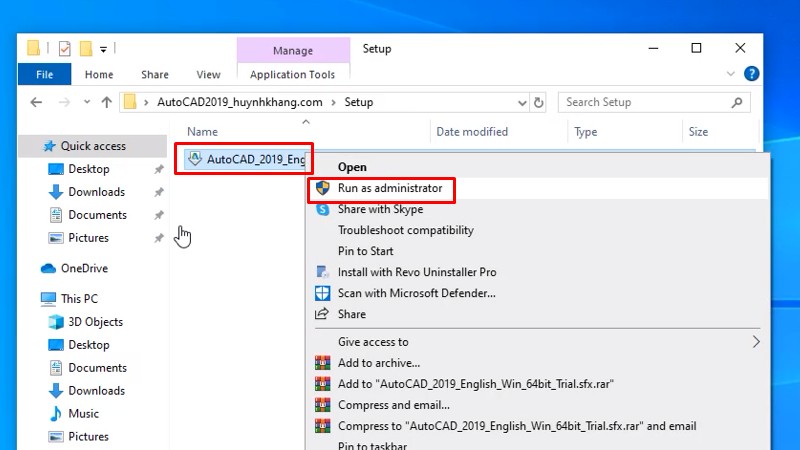Open the Help question mark icon
The height and width of the screenshot is (450, 800).
coord(751,74)
